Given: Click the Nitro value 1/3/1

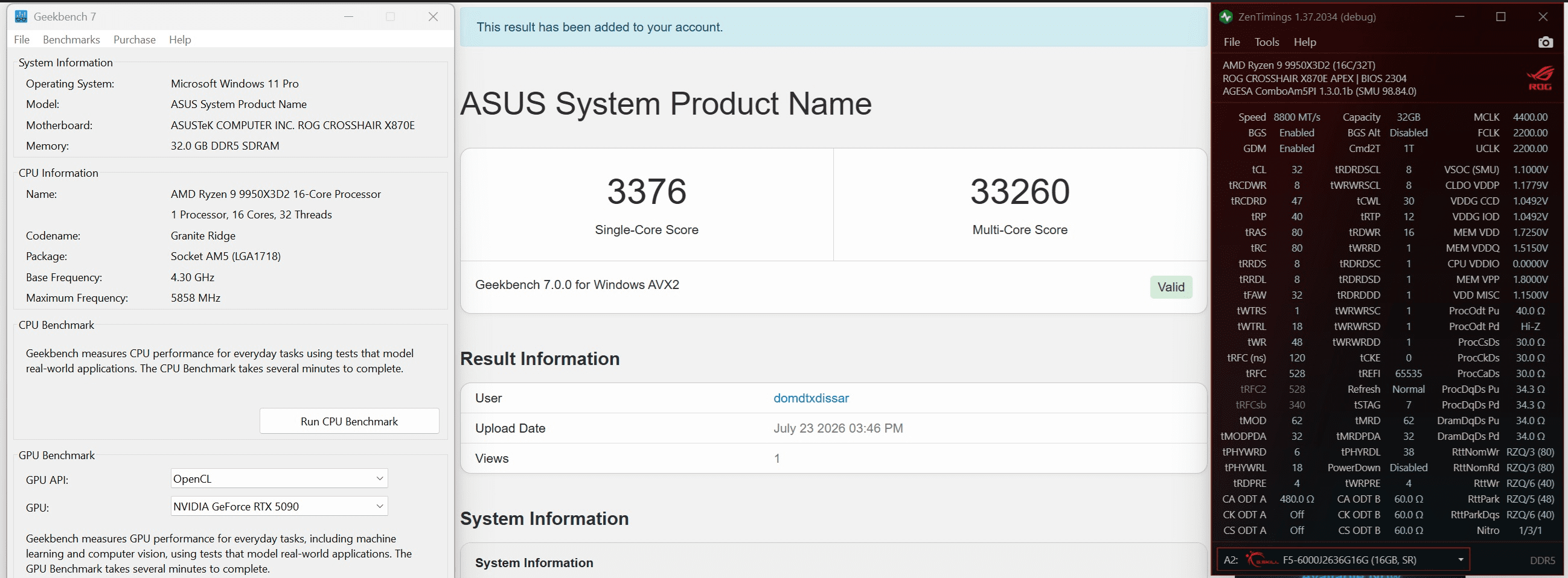Looking at the screenshot, I should point(1530,530).
